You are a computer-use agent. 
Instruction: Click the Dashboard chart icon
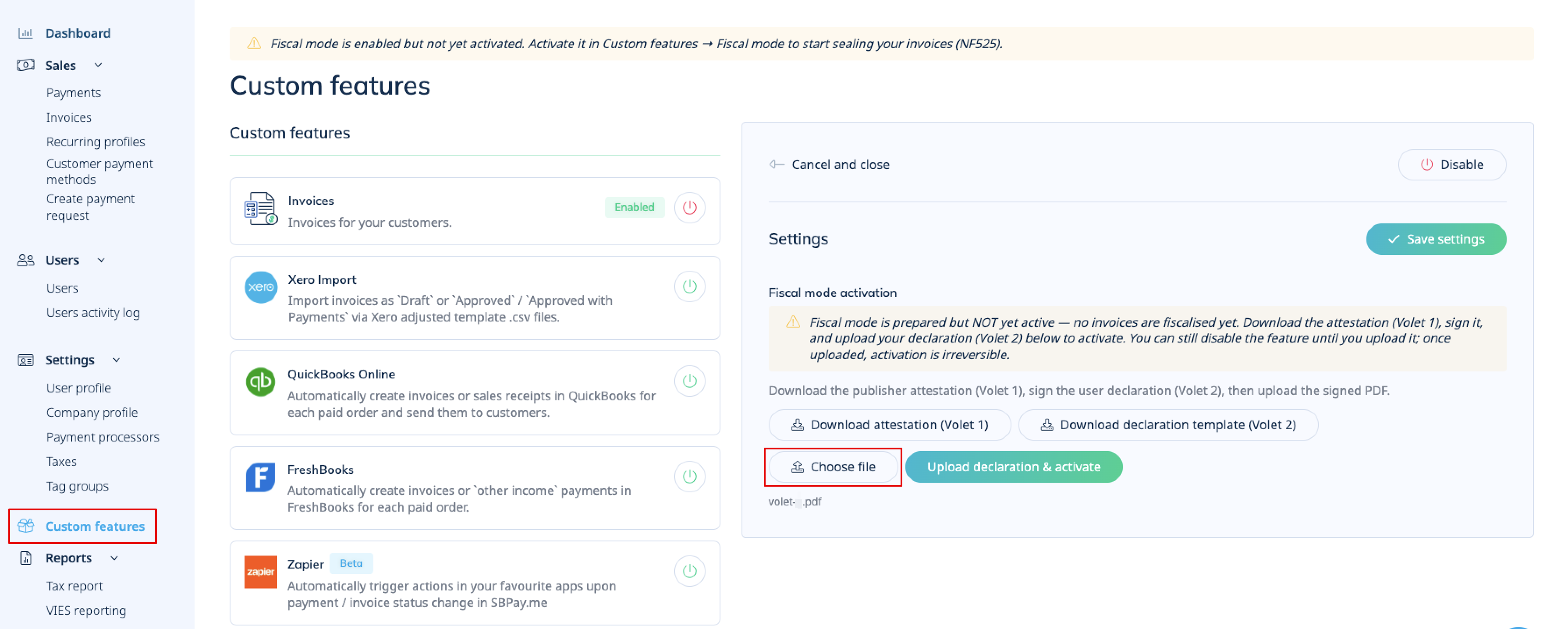click(x=25, y=33)
